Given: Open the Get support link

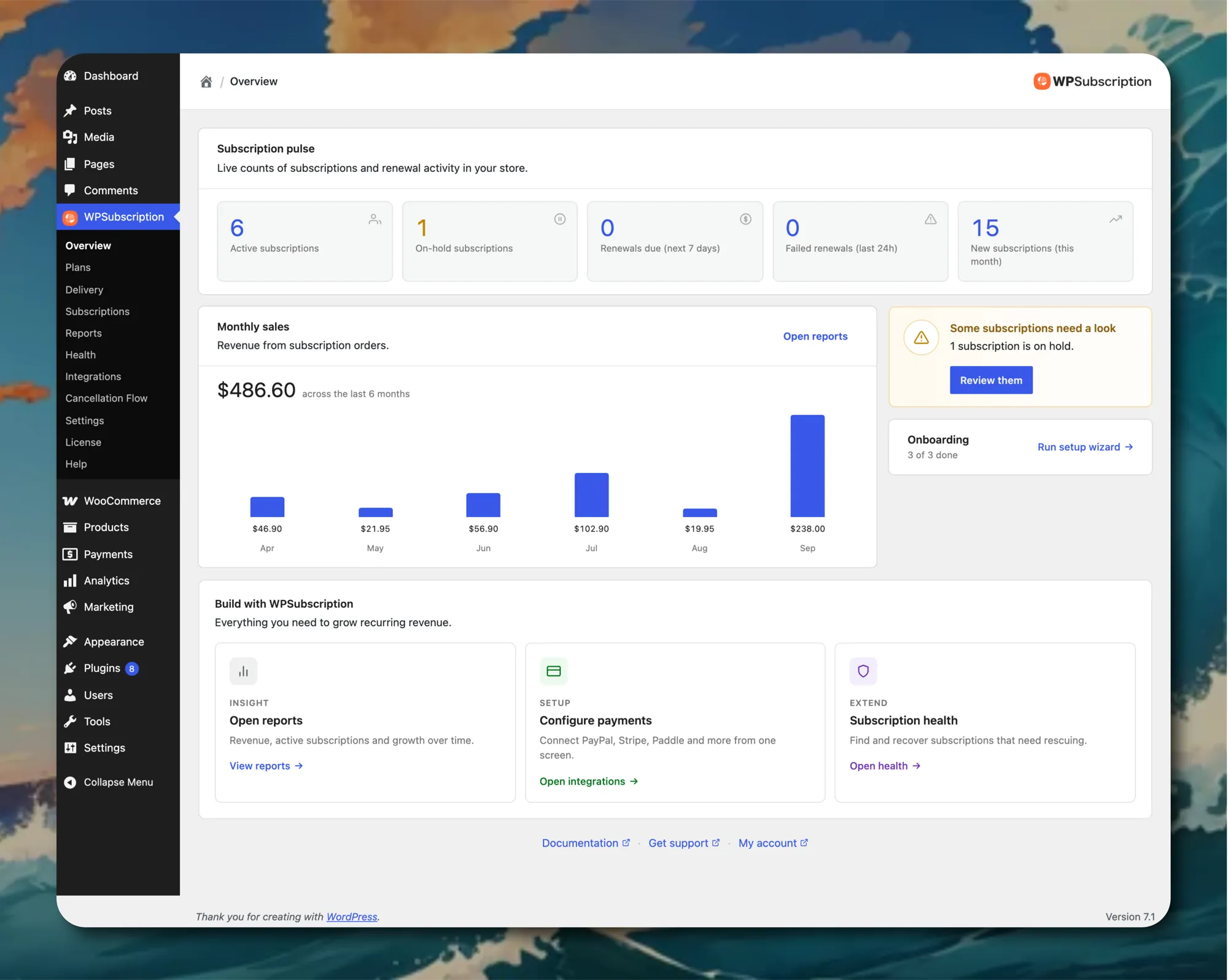Looking at the screenshot, I should coord(683,844).
